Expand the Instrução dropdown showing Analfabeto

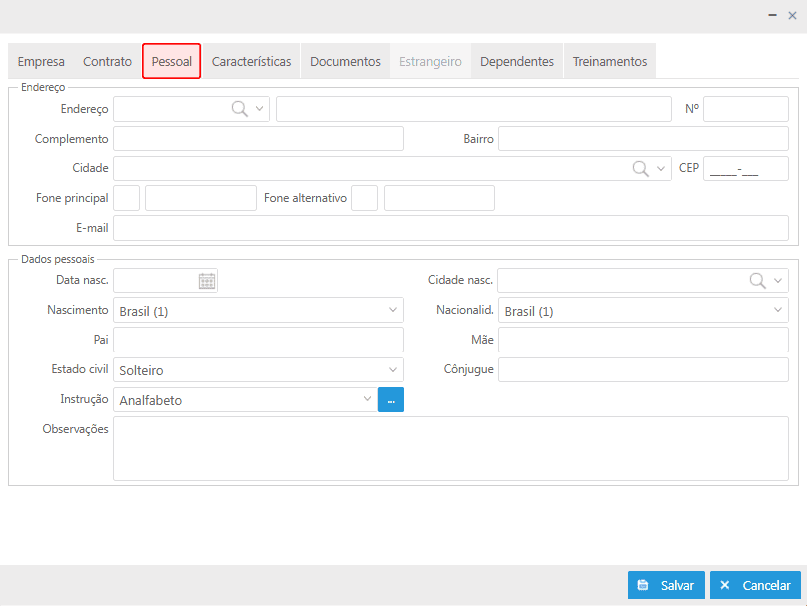(x=245, y=400)
